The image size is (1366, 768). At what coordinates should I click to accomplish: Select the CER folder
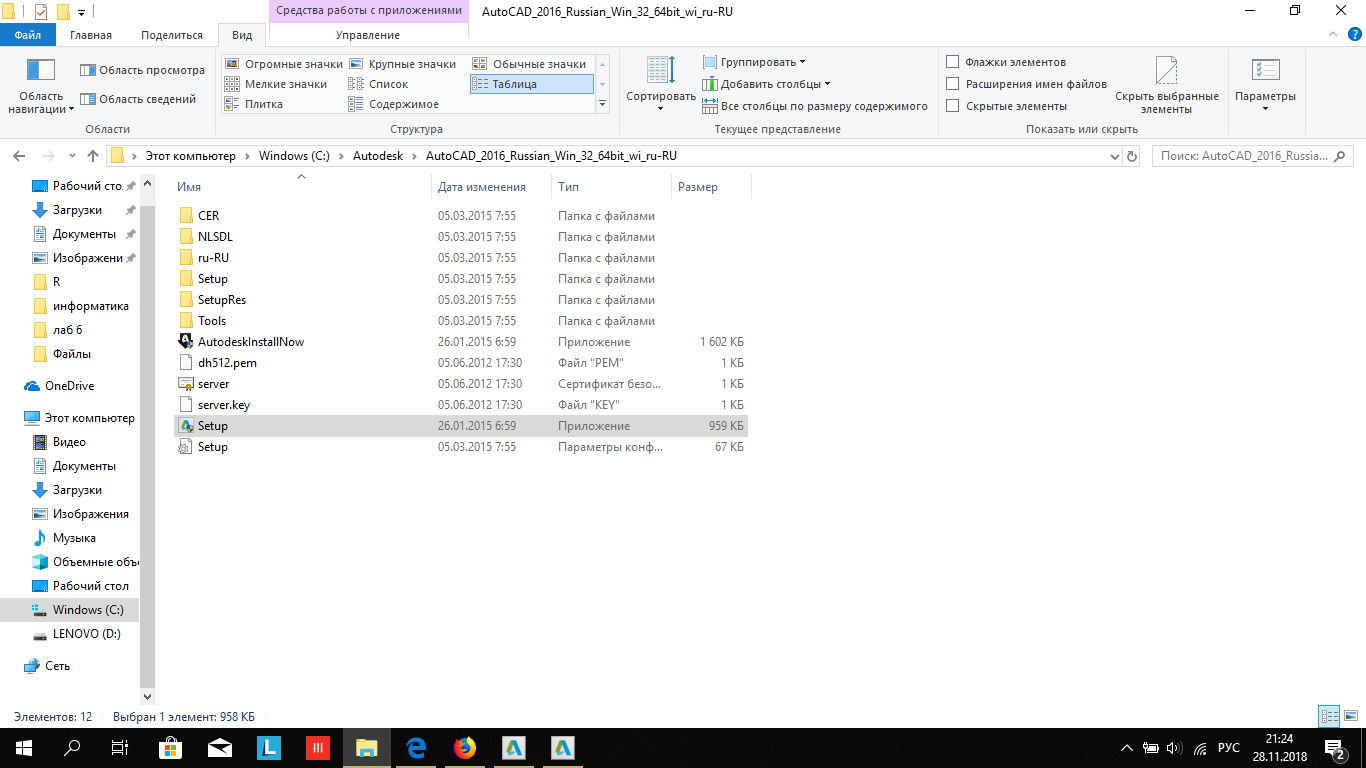[x=461, y=215]
